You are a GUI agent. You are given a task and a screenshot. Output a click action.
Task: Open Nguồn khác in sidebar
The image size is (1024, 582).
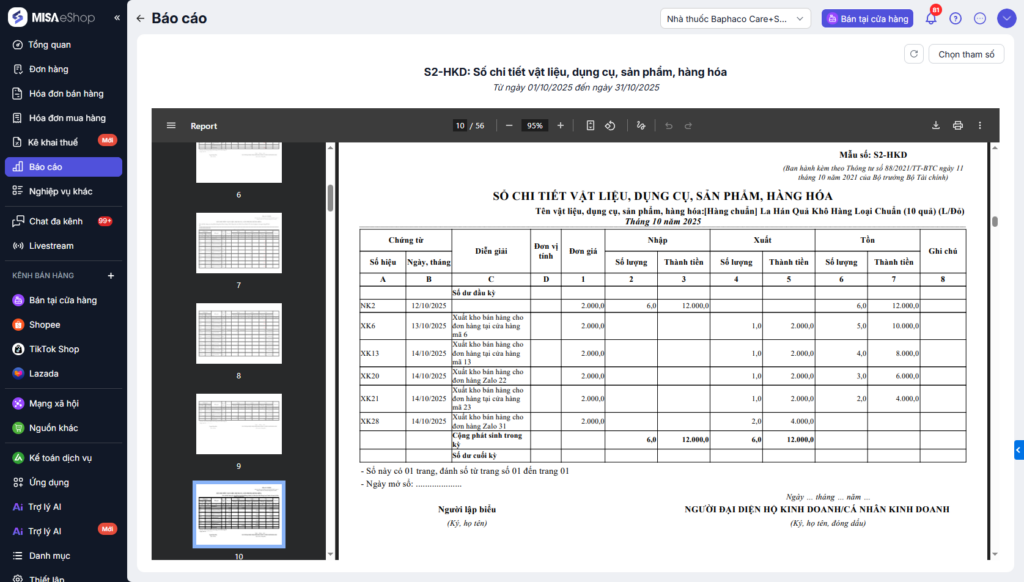63,428
